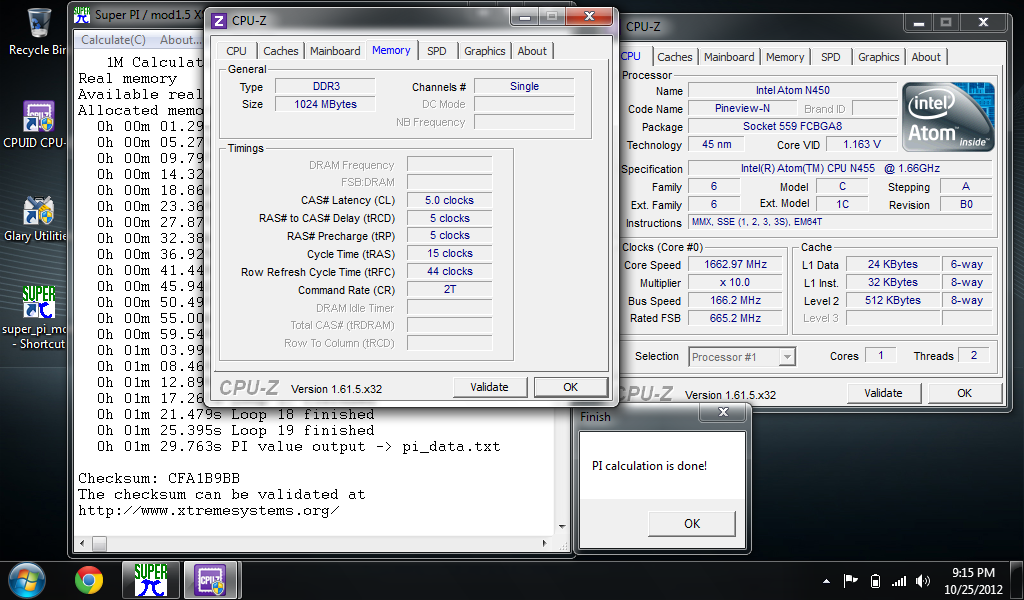Switch to CPU tab in front CPU-Z
Image resolution: width=1024 pixels, height=600 pixels.
(x=236, y=51)
